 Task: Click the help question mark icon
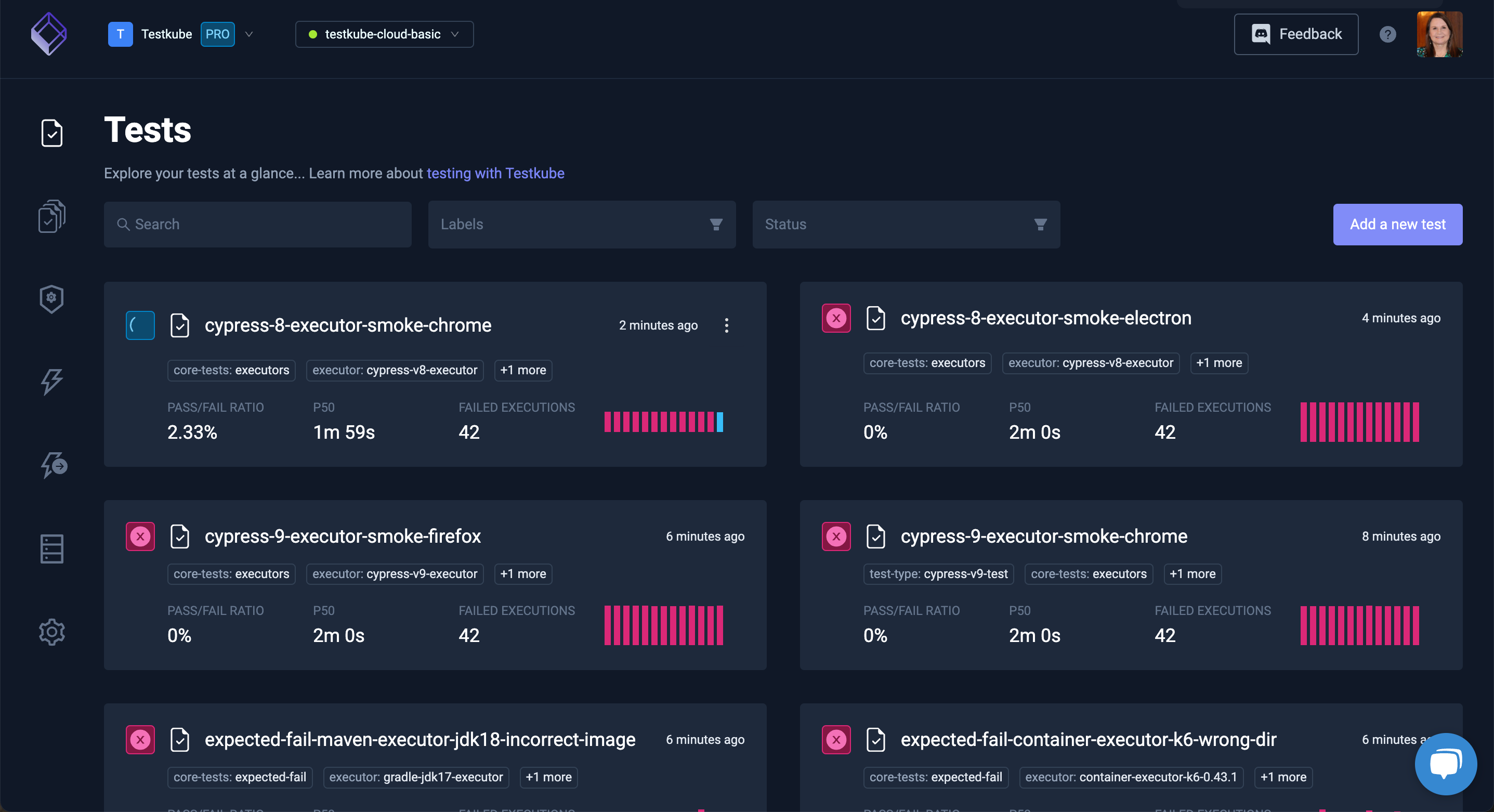[x=1387, y=34]
